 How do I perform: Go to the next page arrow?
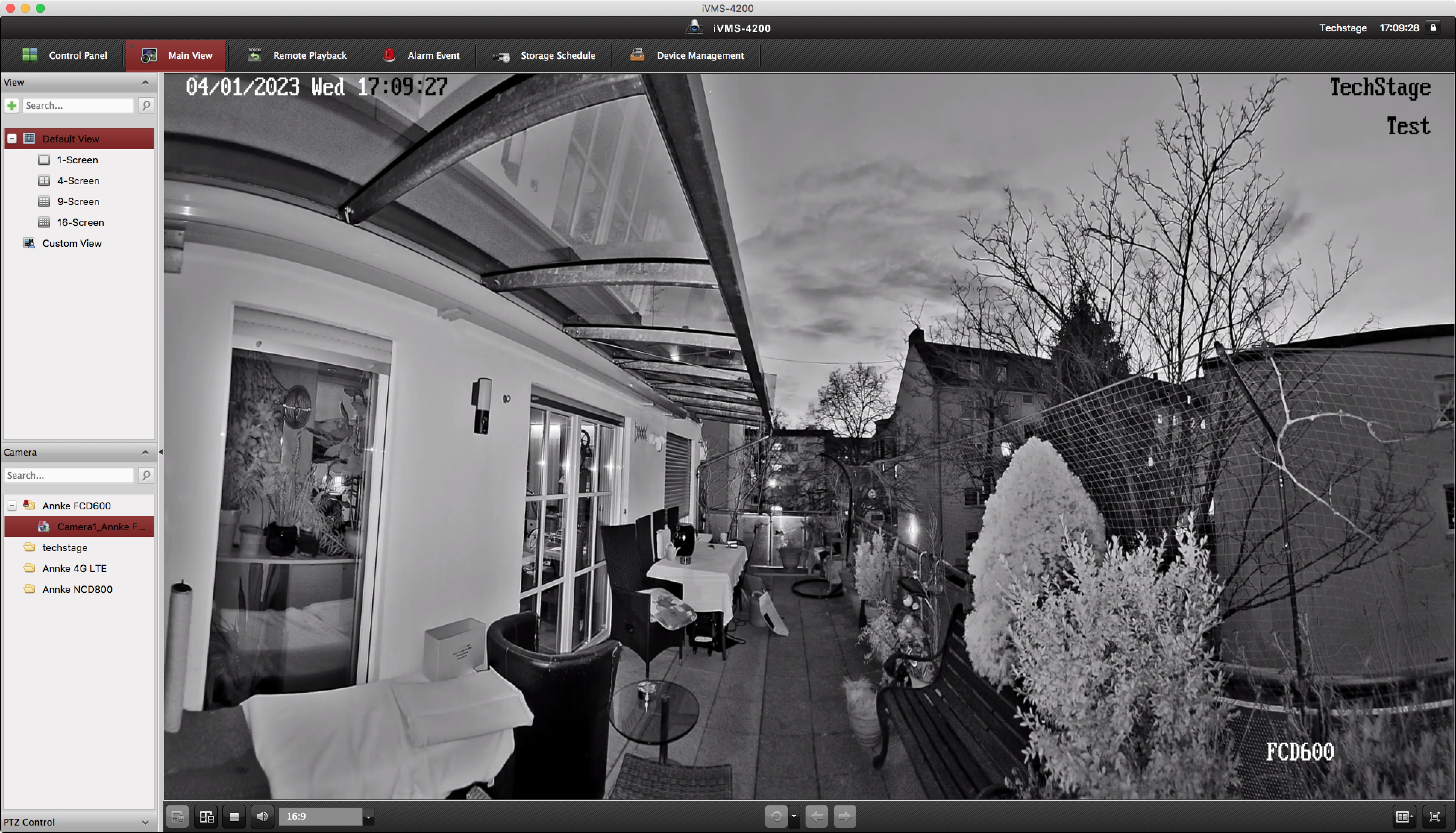(x=844, y=817)
